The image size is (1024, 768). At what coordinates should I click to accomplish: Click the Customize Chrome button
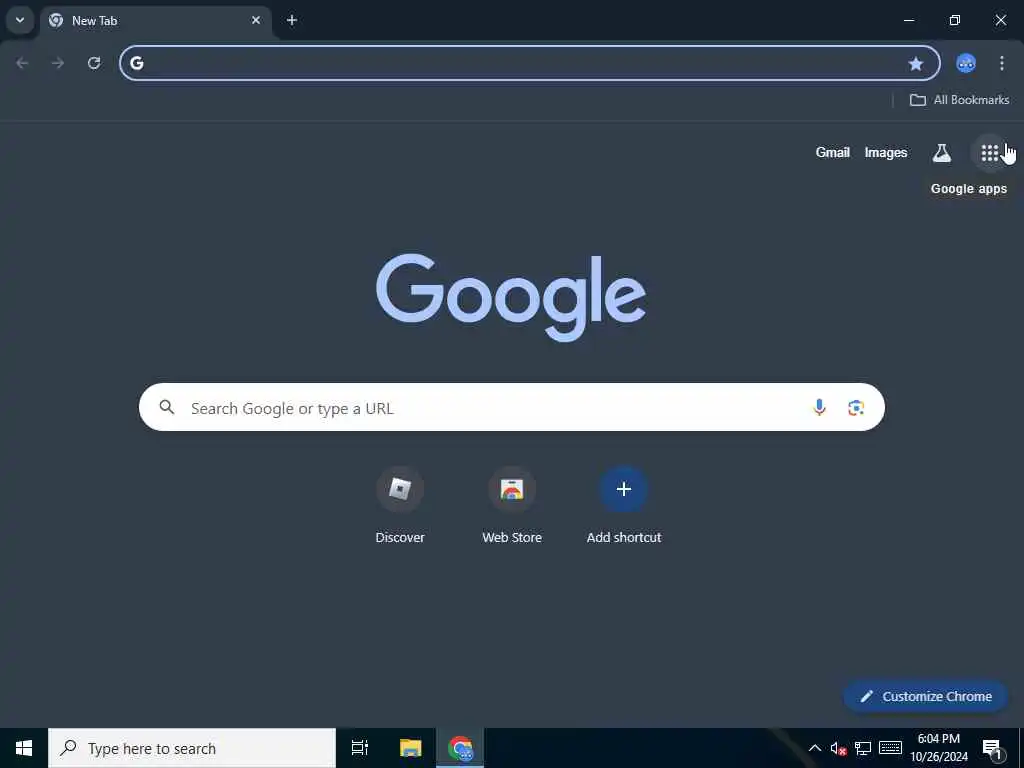925,696
